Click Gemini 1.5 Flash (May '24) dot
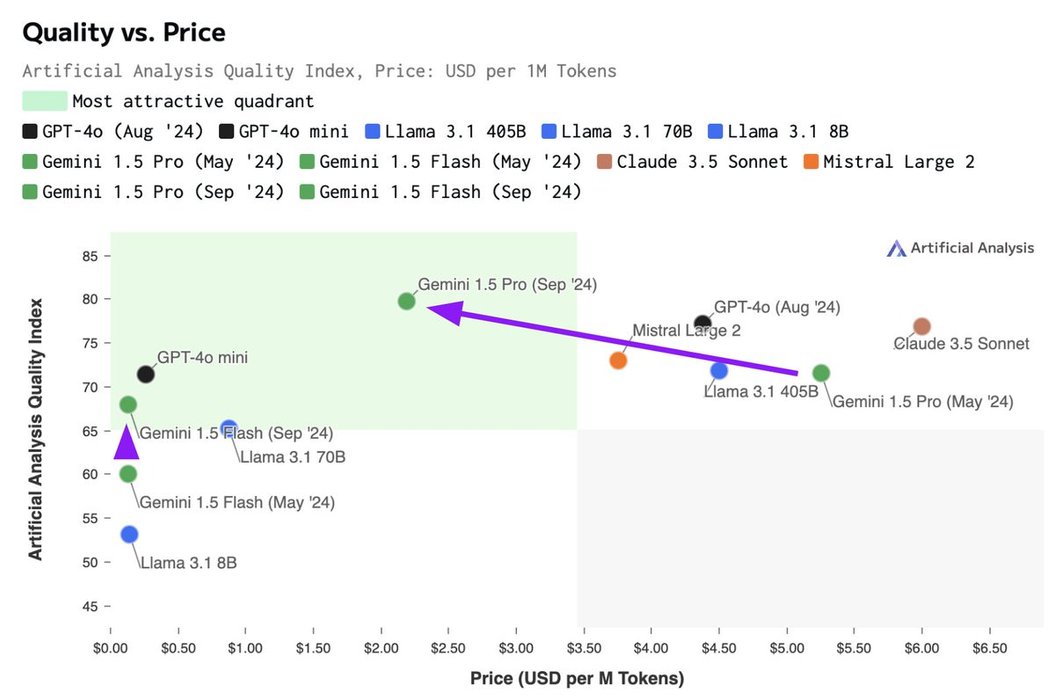Screen dimensions: 1055x700 [x=128, y=474]
